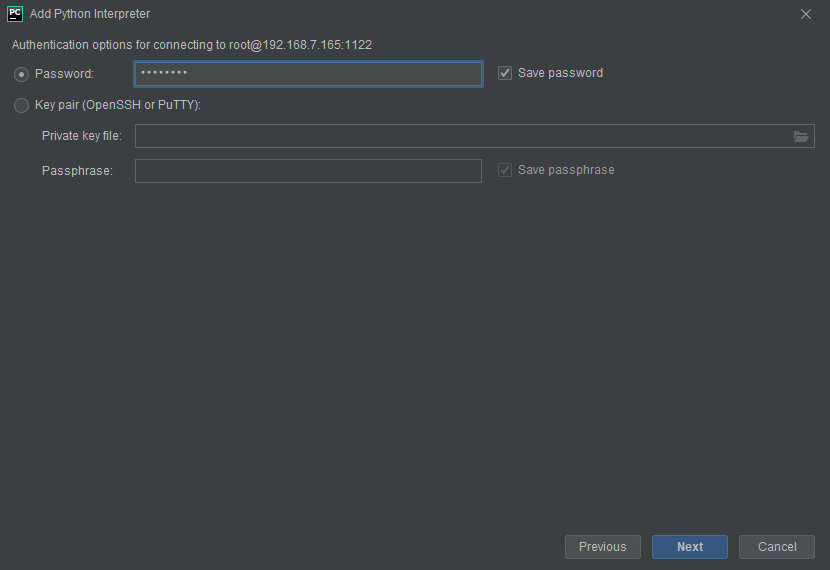The image size is (830, 570).
Task: Click the "Private key file:" label
Action: (x=82, y=136)
